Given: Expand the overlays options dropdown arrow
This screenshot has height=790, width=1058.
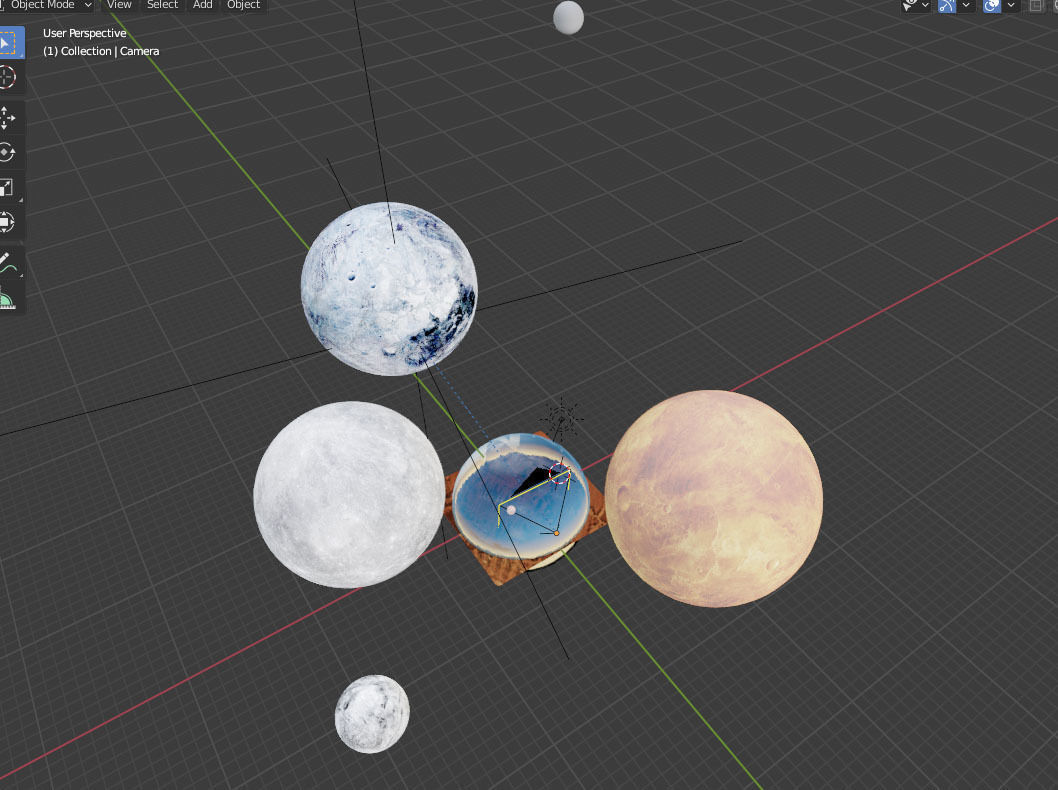Looking at the screenshot, I should coord(1011,5).
